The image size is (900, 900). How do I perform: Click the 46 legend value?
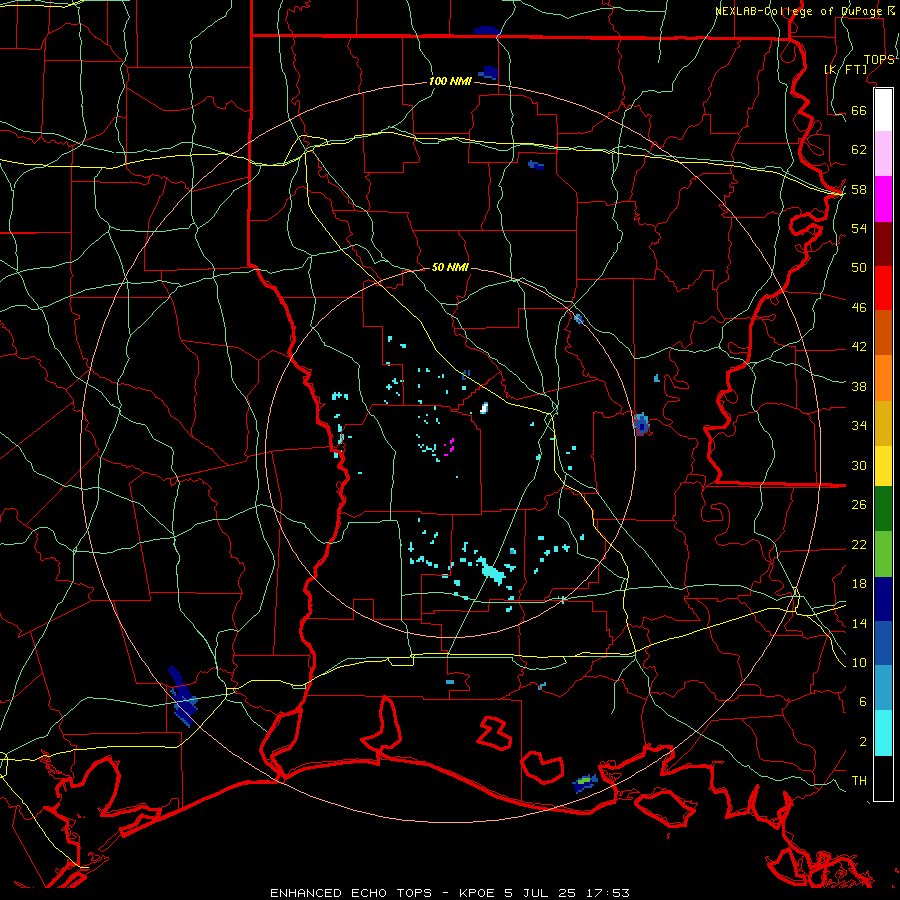coord(859,307)
